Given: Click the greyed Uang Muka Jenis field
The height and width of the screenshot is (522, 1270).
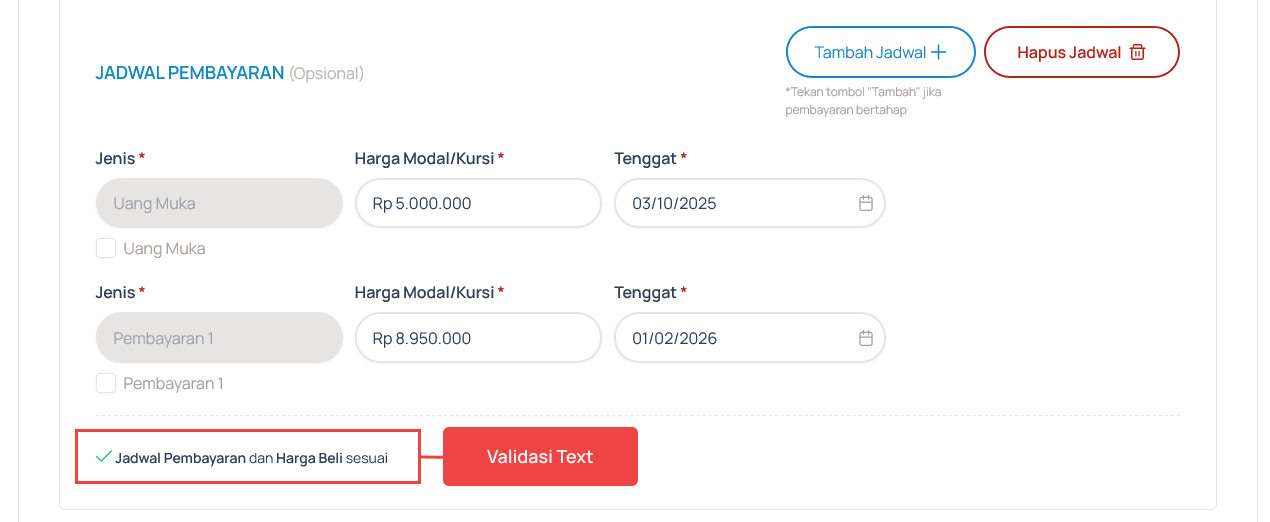Looking at the screenshot, I should pyautogui.click(x=219, y=203).
